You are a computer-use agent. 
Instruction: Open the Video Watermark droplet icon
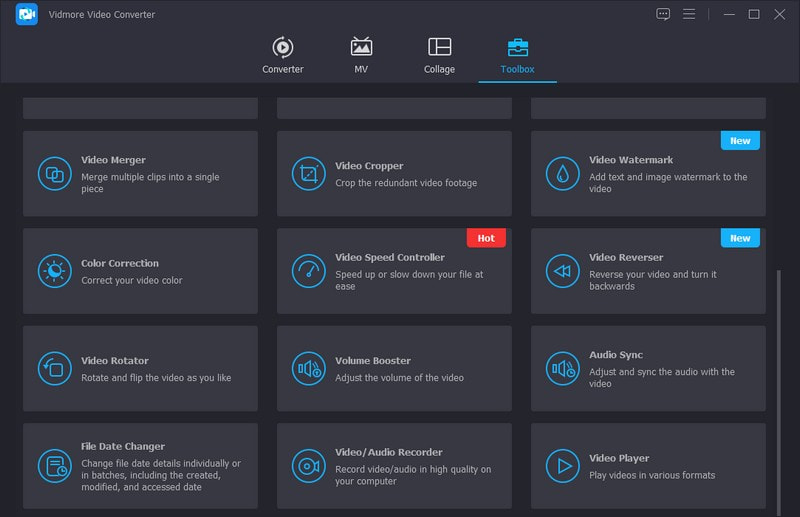[562, 174]
